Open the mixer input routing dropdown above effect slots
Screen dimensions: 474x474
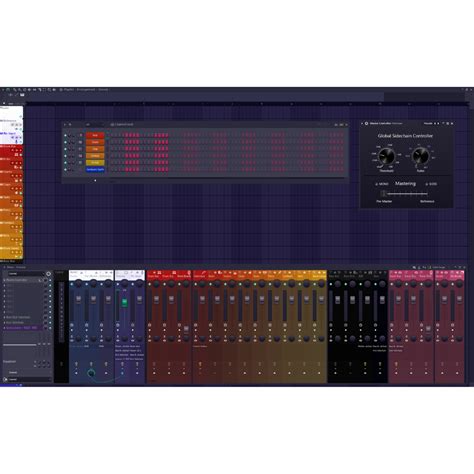click(x=25, y=274)
